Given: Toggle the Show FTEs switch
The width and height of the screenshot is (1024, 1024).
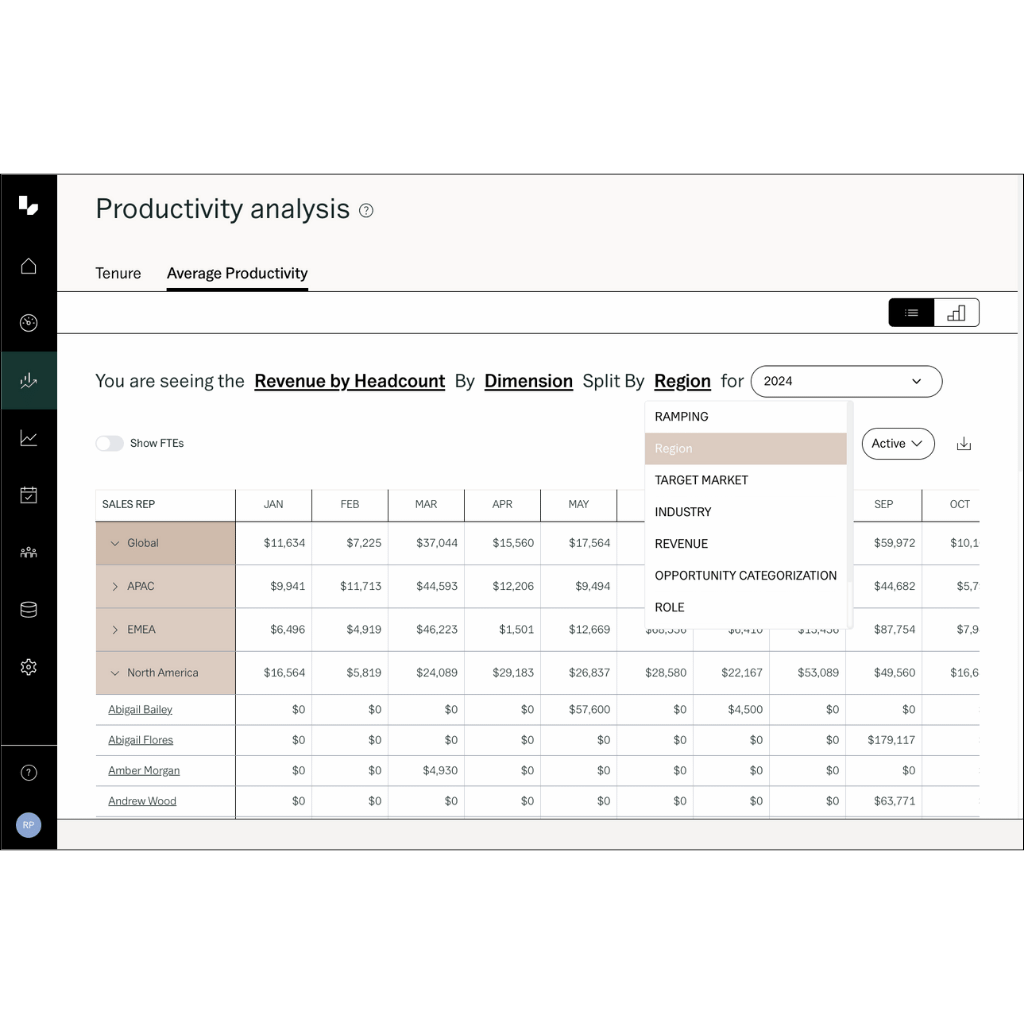Looking at the screenshot, I should [110, 443].
